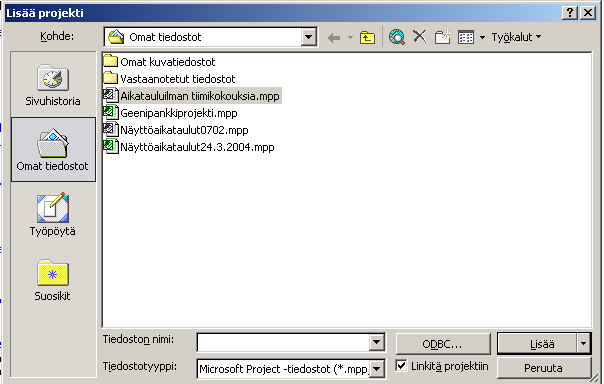Viewport: 604px width, 384px height.
Task: Click the Delete X toolbar icon
Action: [419, 37]
